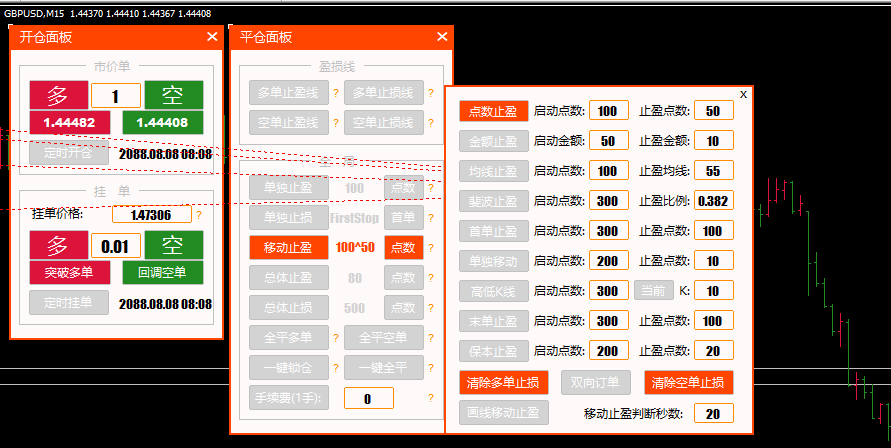Click 清除多单止损 button
The image size is (891, 448).
(505, 382)
